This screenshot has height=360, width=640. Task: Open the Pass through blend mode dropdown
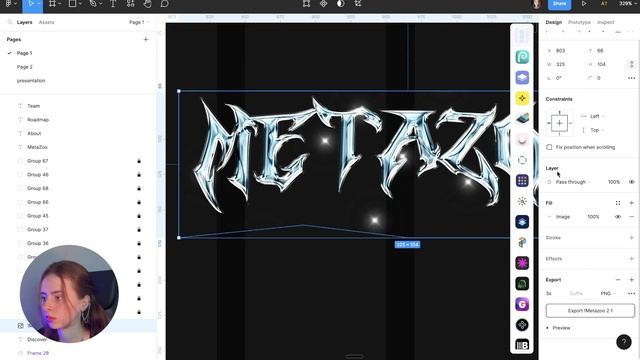pos(573,182)
